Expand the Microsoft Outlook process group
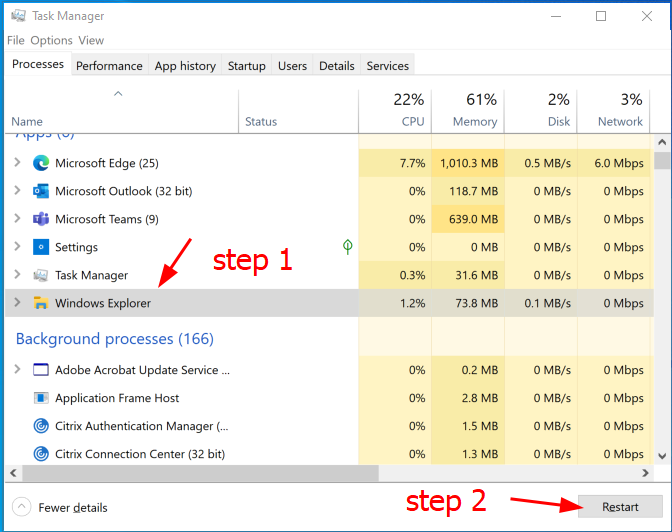672x532 pixels. (17, 190)
